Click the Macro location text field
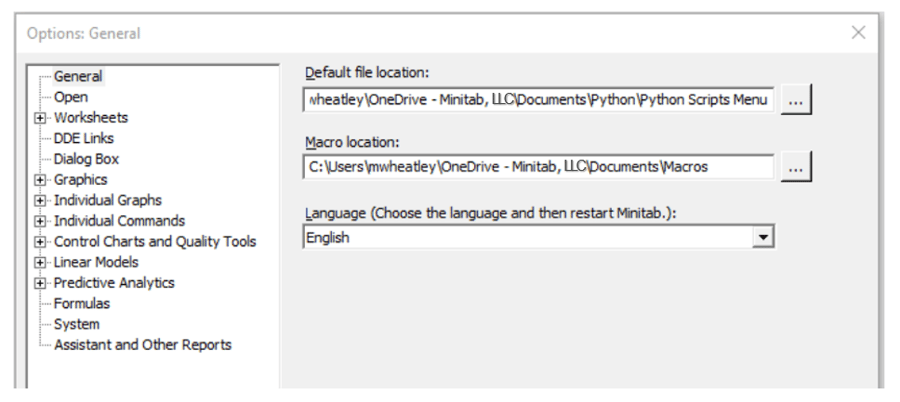Viewport: 900px width, 402px height. coord(538,168)
